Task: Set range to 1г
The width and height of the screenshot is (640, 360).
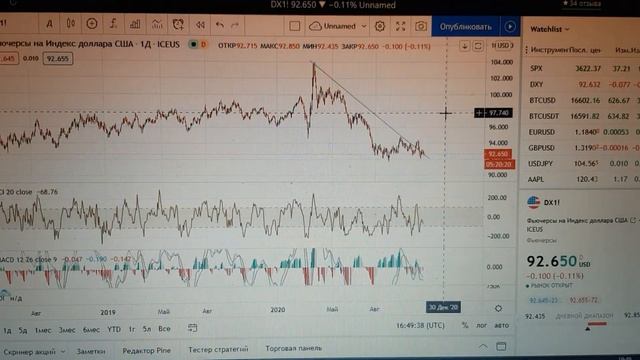Action: click(131, 329)
